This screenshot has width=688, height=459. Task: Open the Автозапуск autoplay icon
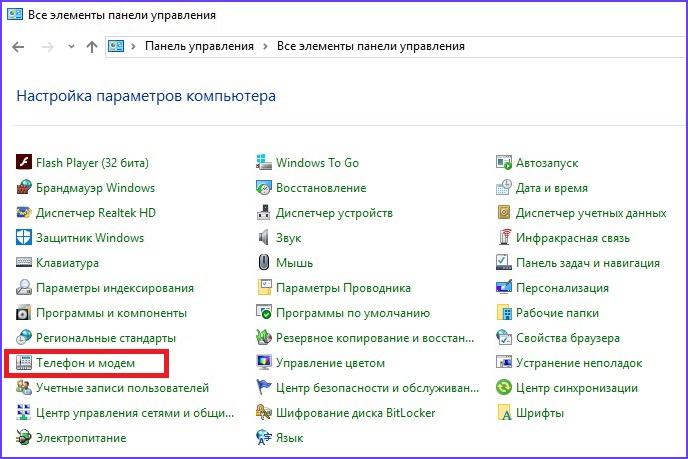(504, 162)
